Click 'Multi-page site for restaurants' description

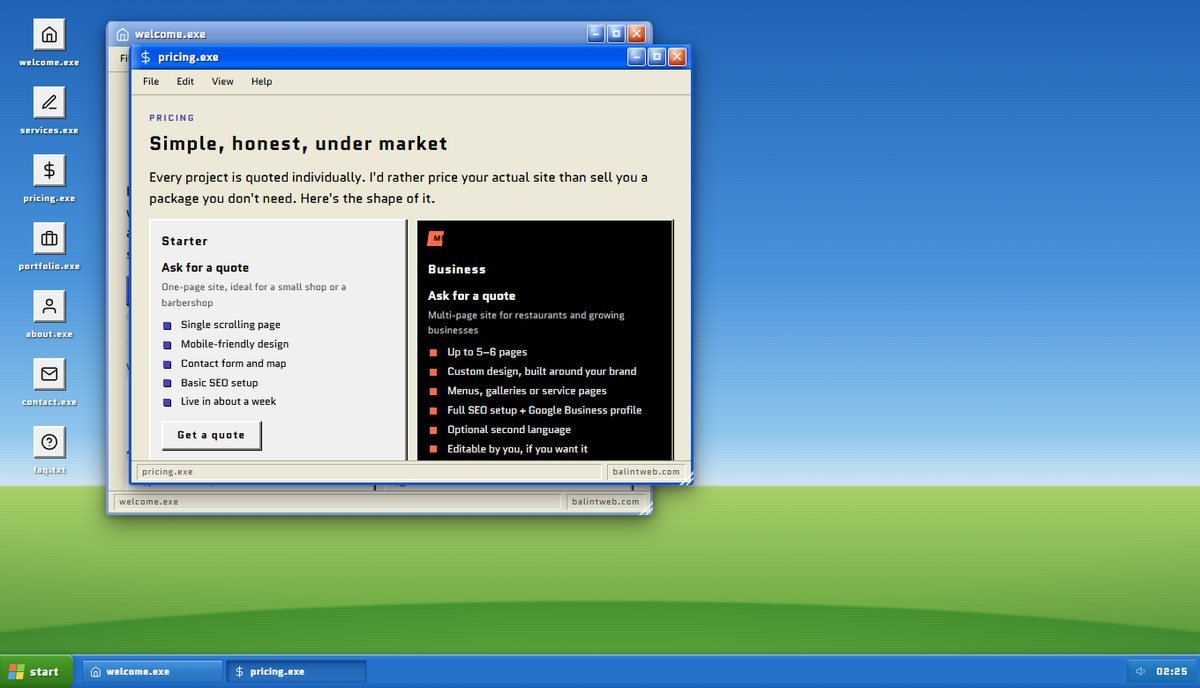526,322
